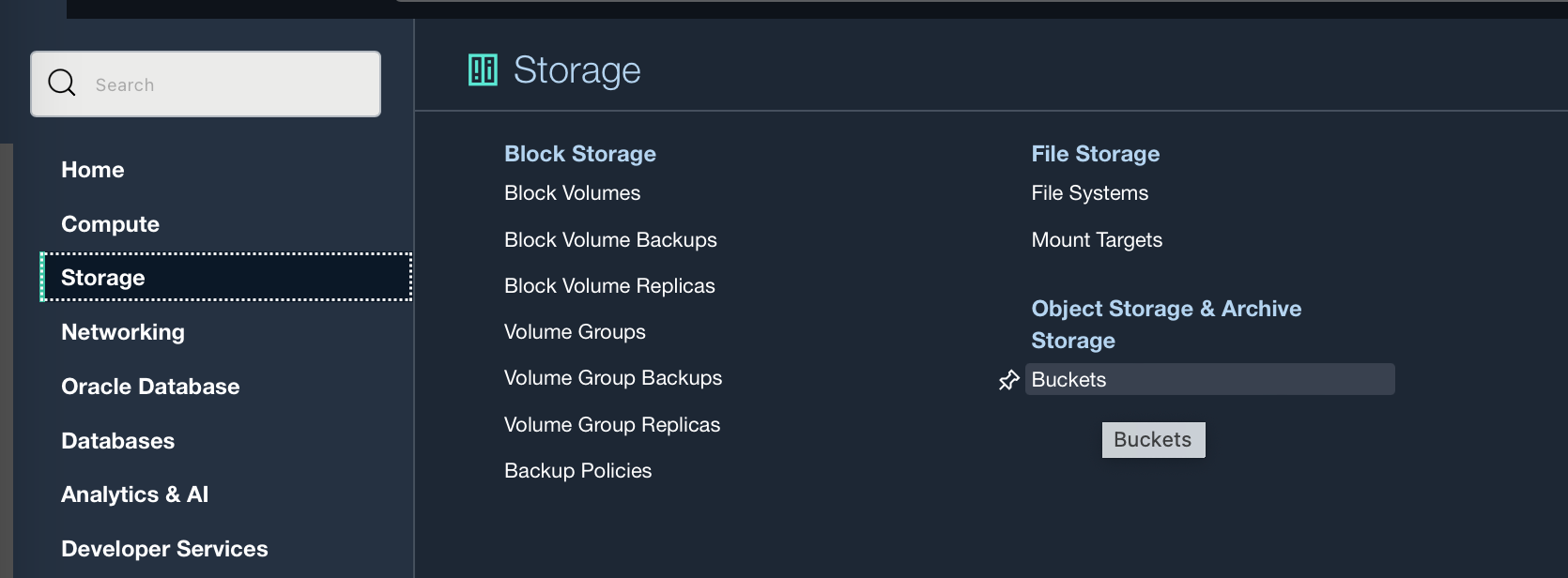Choose Databases in the navigation menu
Viewport: 1568px width, 578px height.
click(x=117, y=441)
